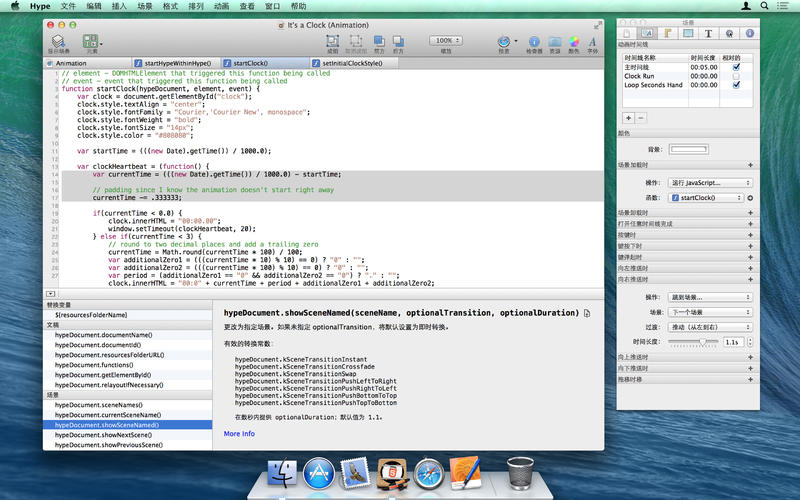Open the 插入 menu in menu bar
800x500 pixels.
point(120,6)
